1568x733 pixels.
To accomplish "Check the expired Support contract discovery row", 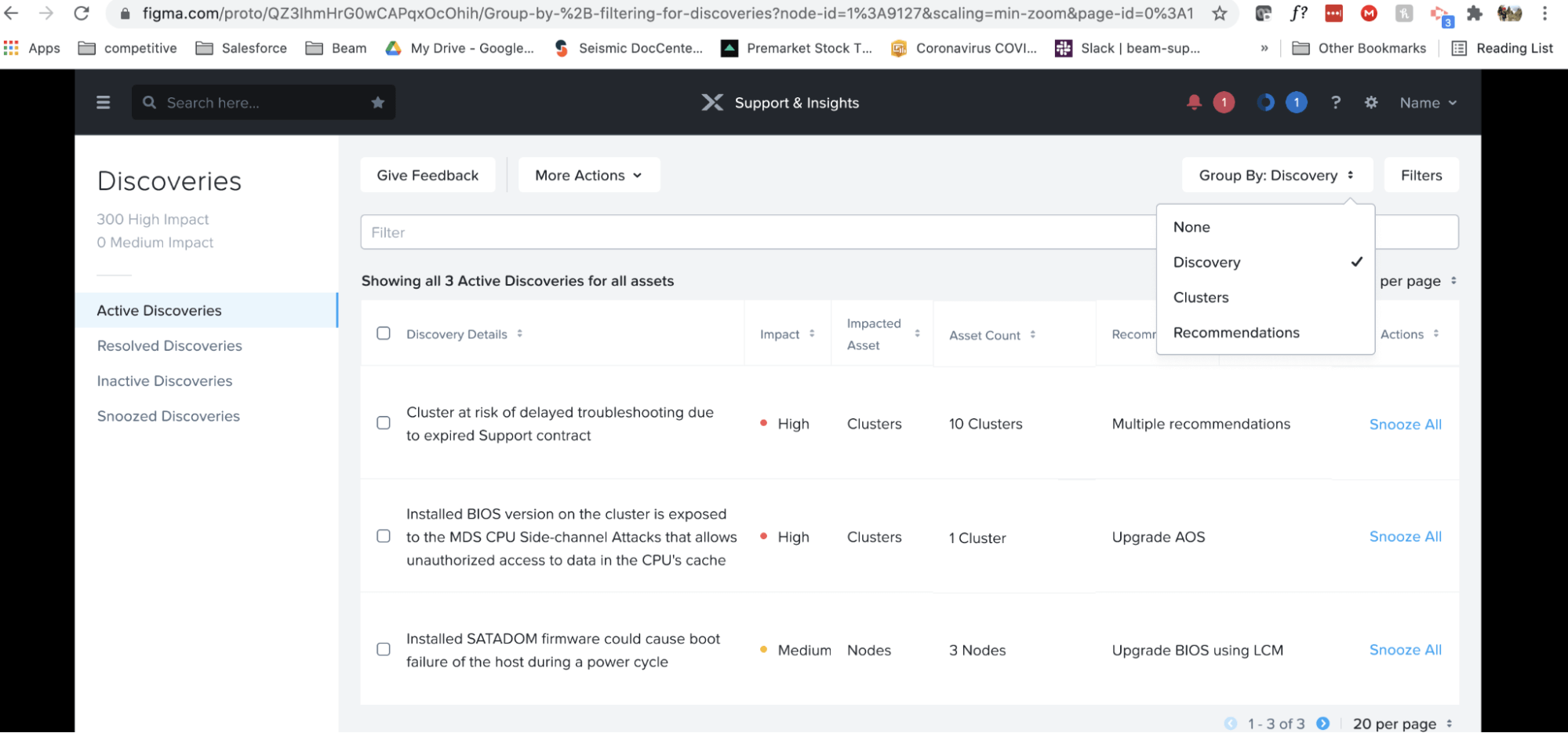I will 384,423.
